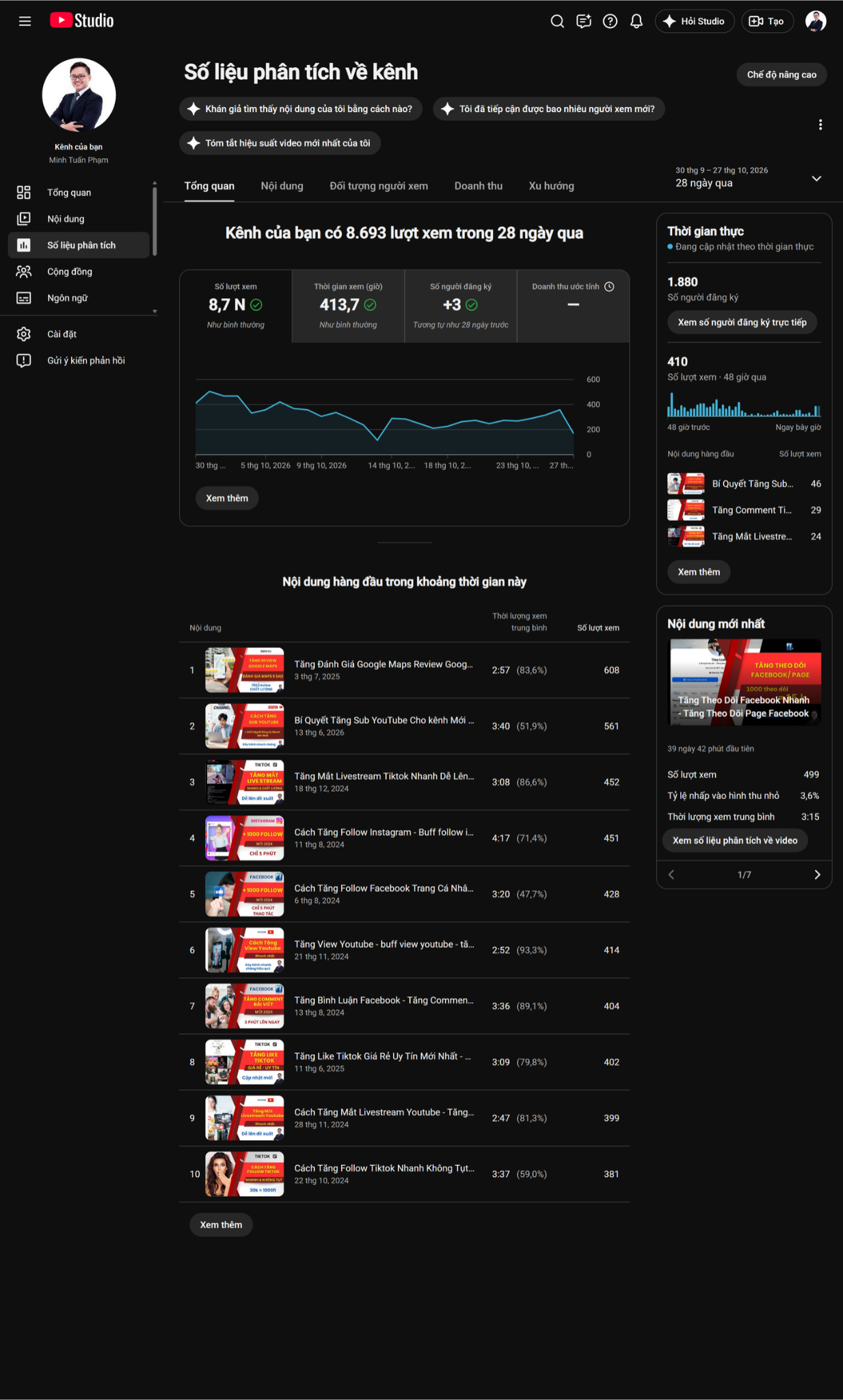Expand the 28 ngày qua date range dropdown
The image size is (843, 1400).
(816, 178)
